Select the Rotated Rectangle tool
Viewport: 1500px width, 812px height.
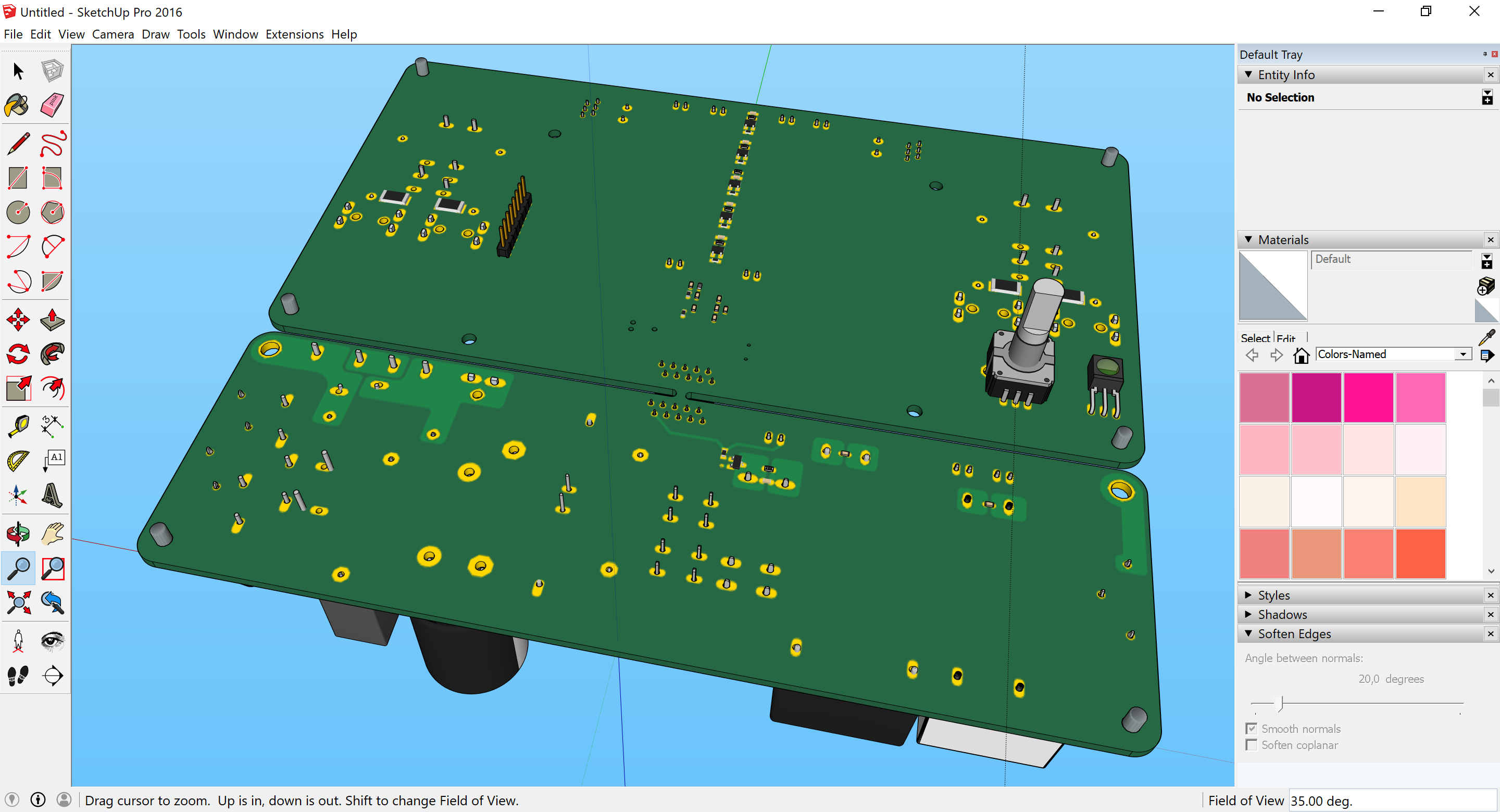tap(53, 178)
